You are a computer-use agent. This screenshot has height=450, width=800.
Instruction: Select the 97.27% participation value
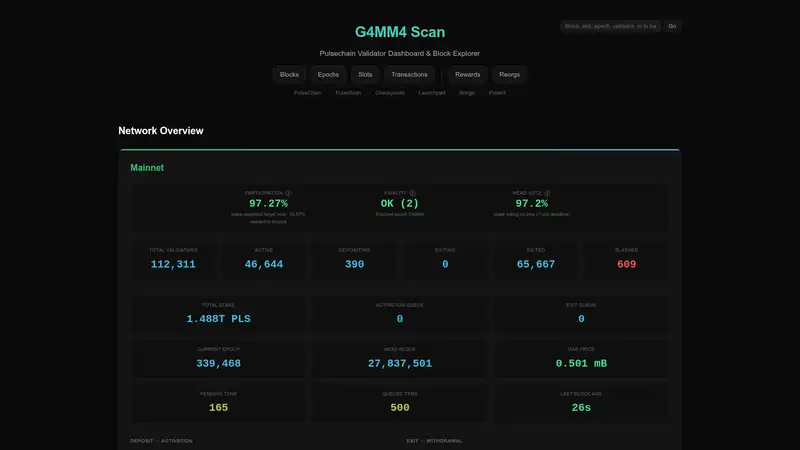click(x=268, y=204)
